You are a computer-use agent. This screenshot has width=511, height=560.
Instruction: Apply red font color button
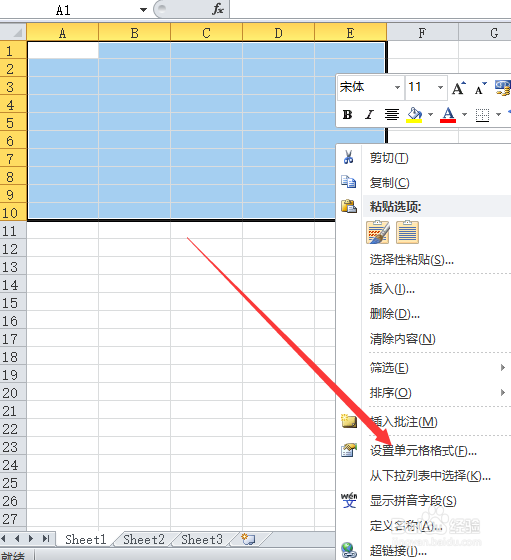click(x=448, y=115)
